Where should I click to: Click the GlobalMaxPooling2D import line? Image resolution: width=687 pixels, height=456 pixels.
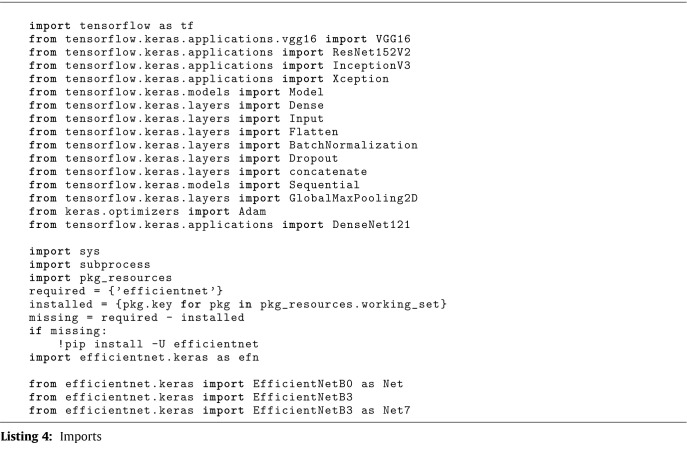click(x=223, y=198)
